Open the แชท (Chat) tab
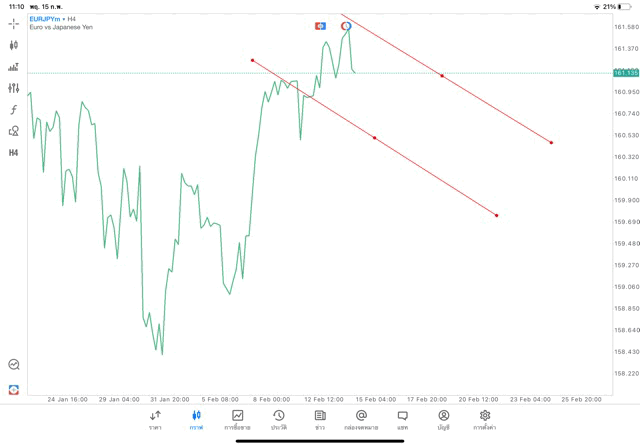640x447 pixels. pos(402,419)
